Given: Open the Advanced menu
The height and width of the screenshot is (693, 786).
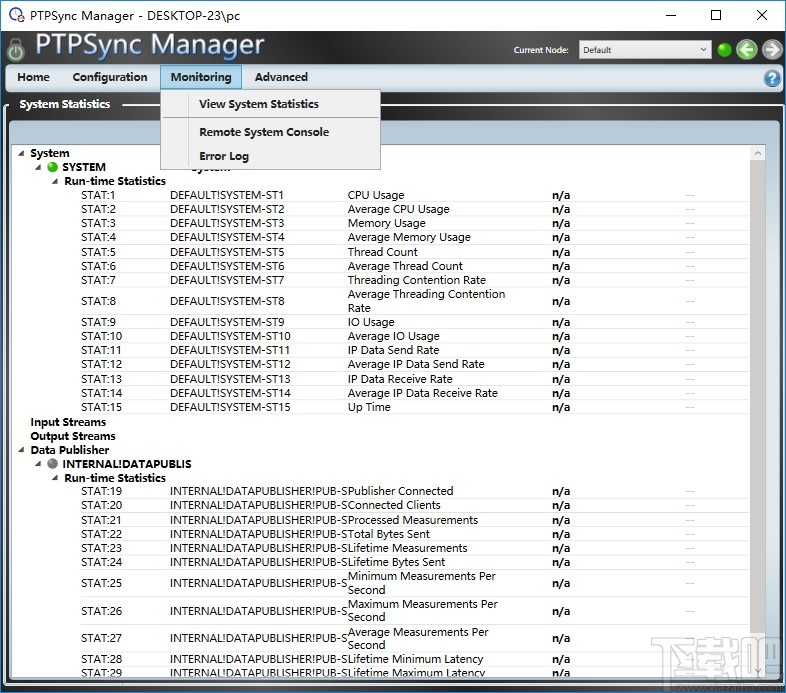Looking at the screenshot, I should [x=281, y=77].
